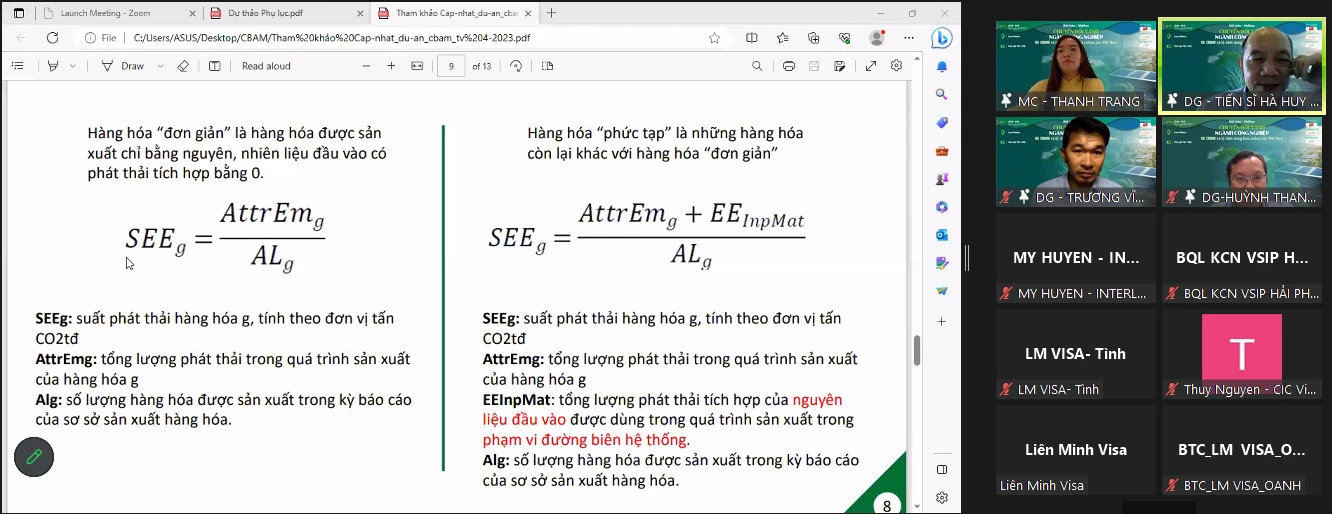Add this page to favorites

pos(714,38)
